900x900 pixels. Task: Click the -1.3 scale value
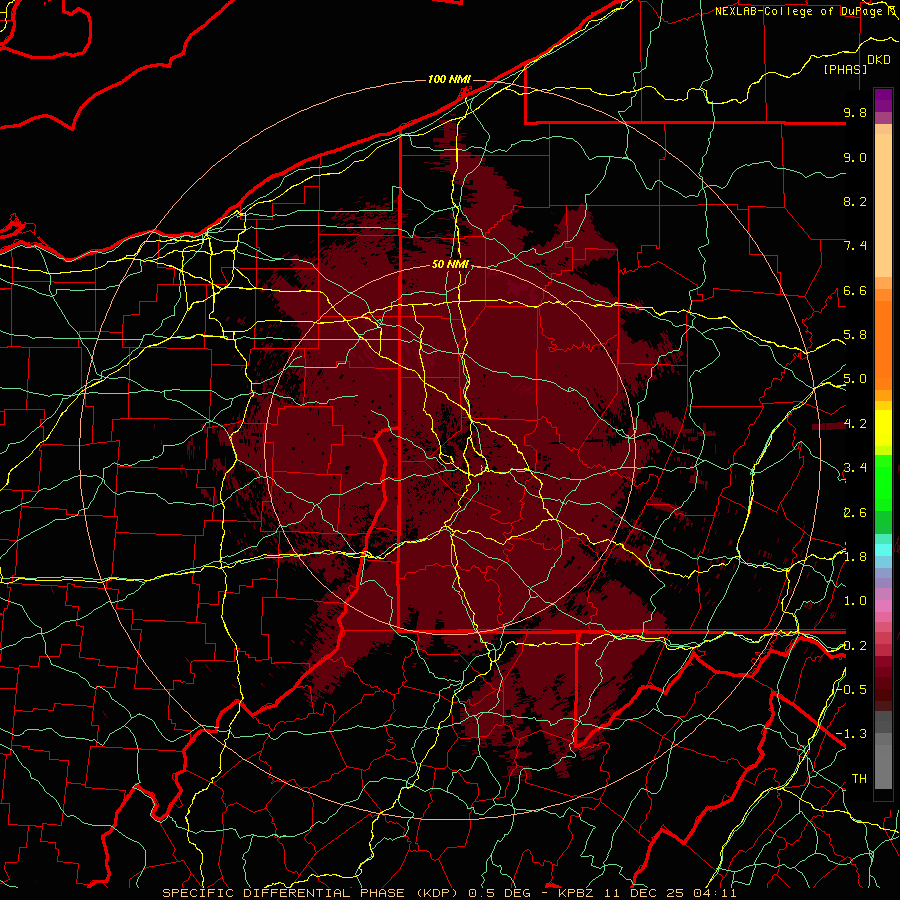coord(852,734)
